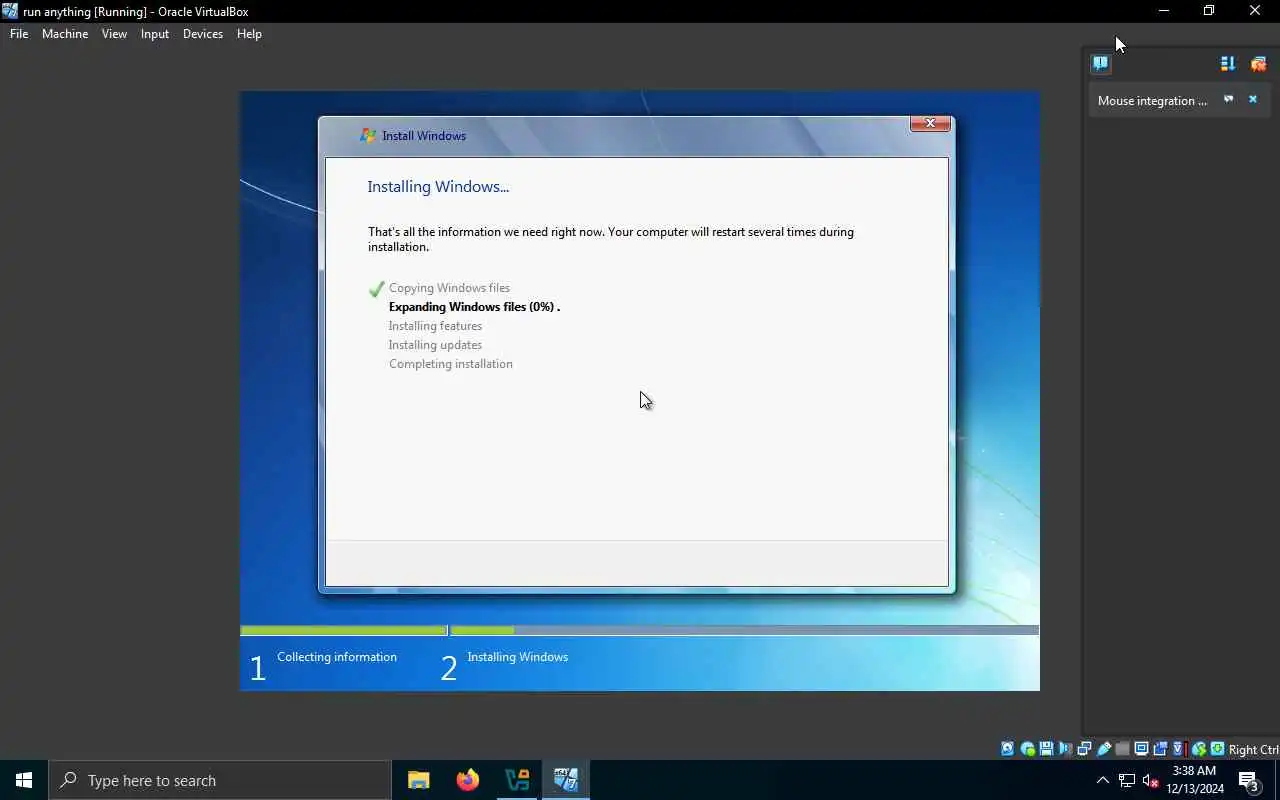The width and height of the screenshot is (1280, 800).
Task: Click the network adapters status icon
Action: 1084,749
